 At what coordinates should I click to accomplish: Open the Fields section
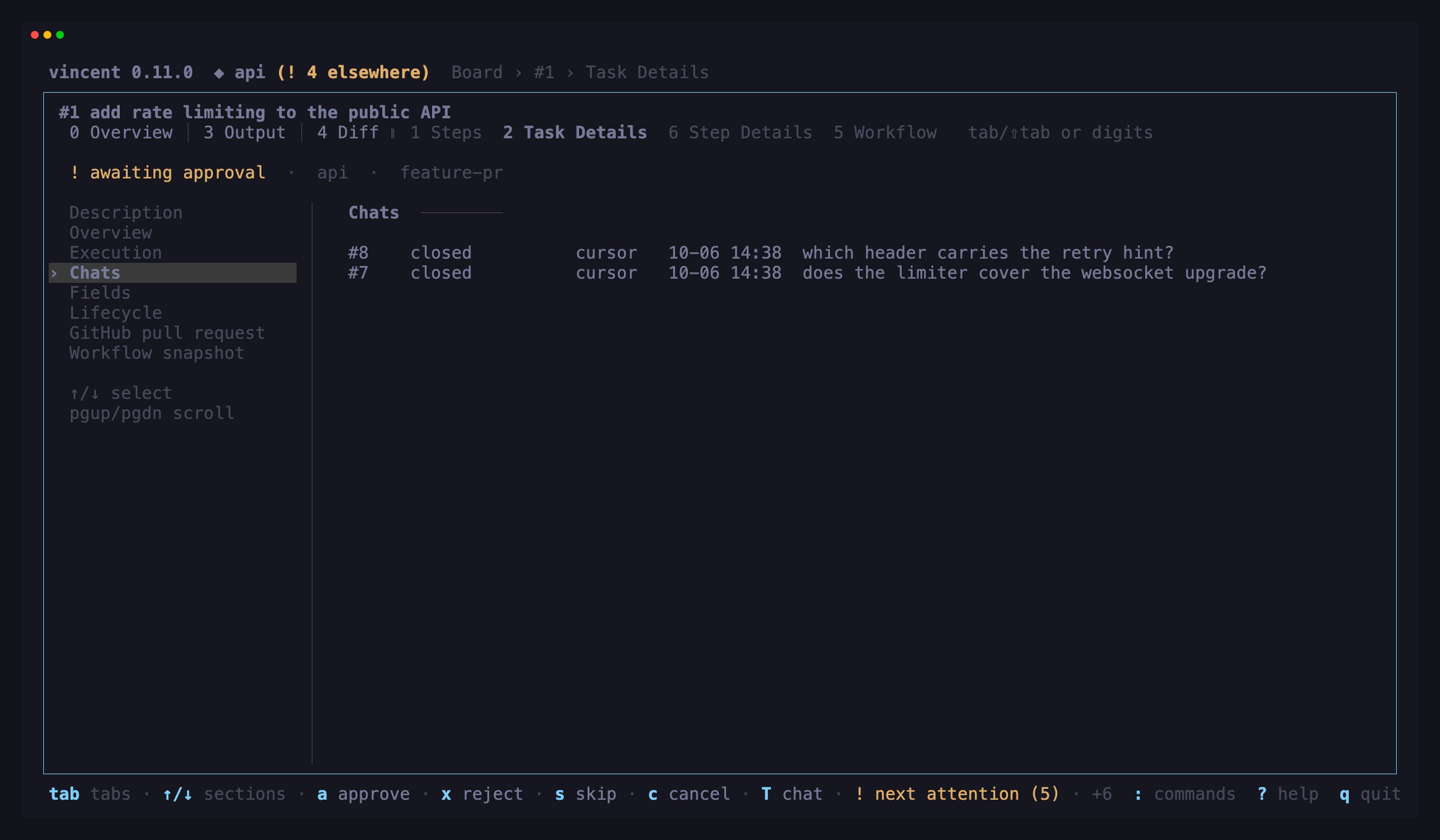pyautogui.click(x=100, y=293)
